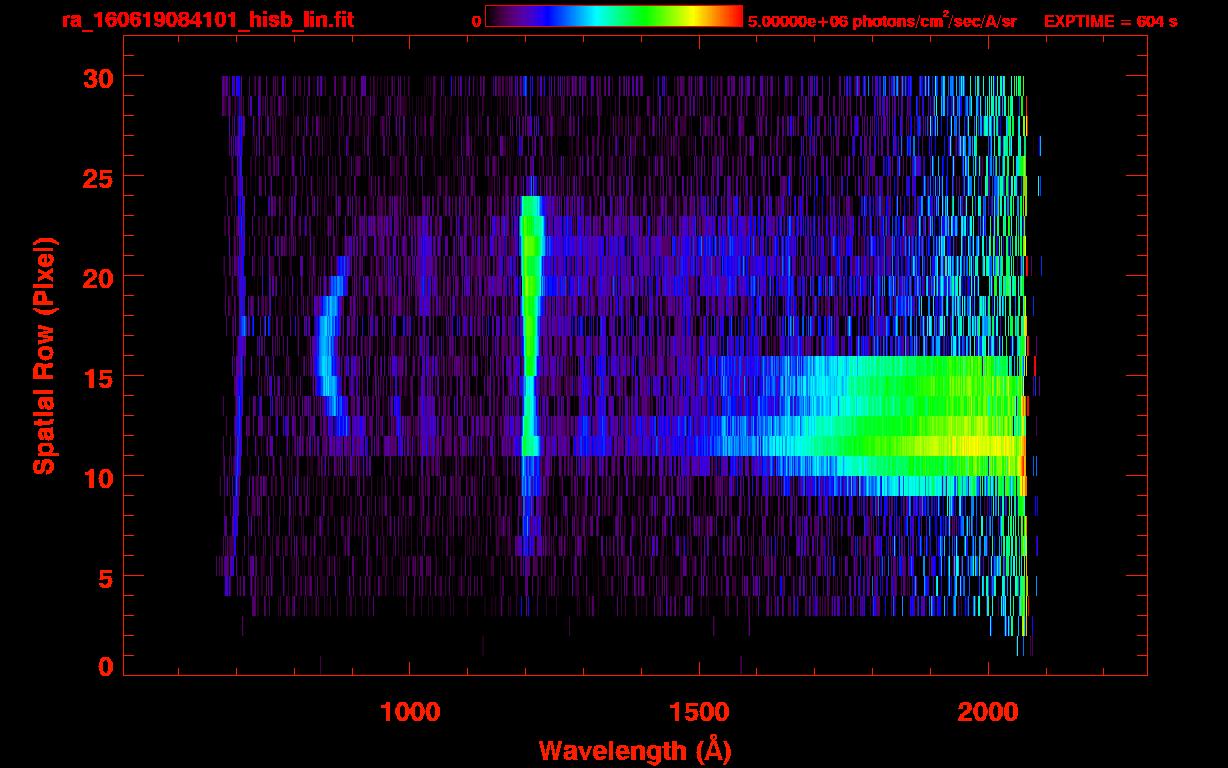
Task: Select the EXPTIME = 604 s label
Action: tap(1110, 21)
